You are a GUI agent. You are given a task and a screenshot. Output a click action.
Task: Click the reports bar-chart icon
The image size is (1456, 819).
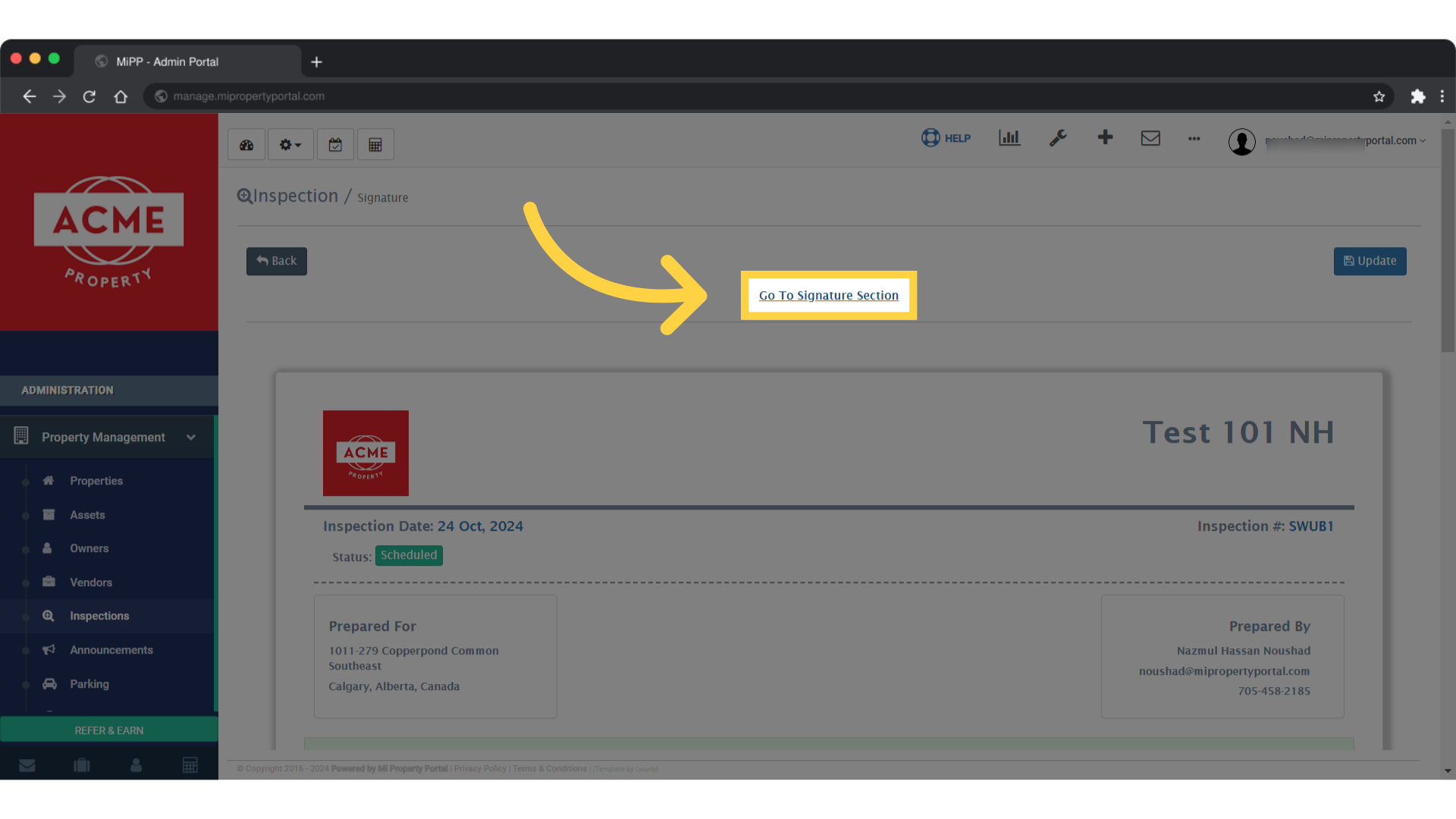(x=1009, y=138)
